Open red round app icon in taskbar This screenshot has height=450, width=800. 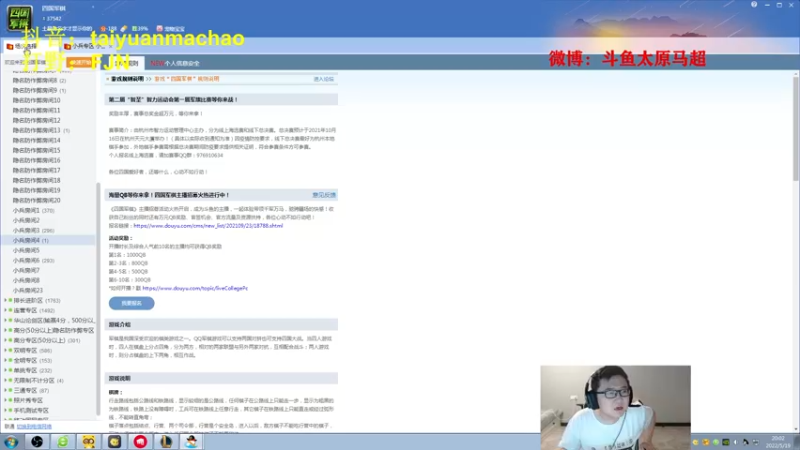[140, 442]
